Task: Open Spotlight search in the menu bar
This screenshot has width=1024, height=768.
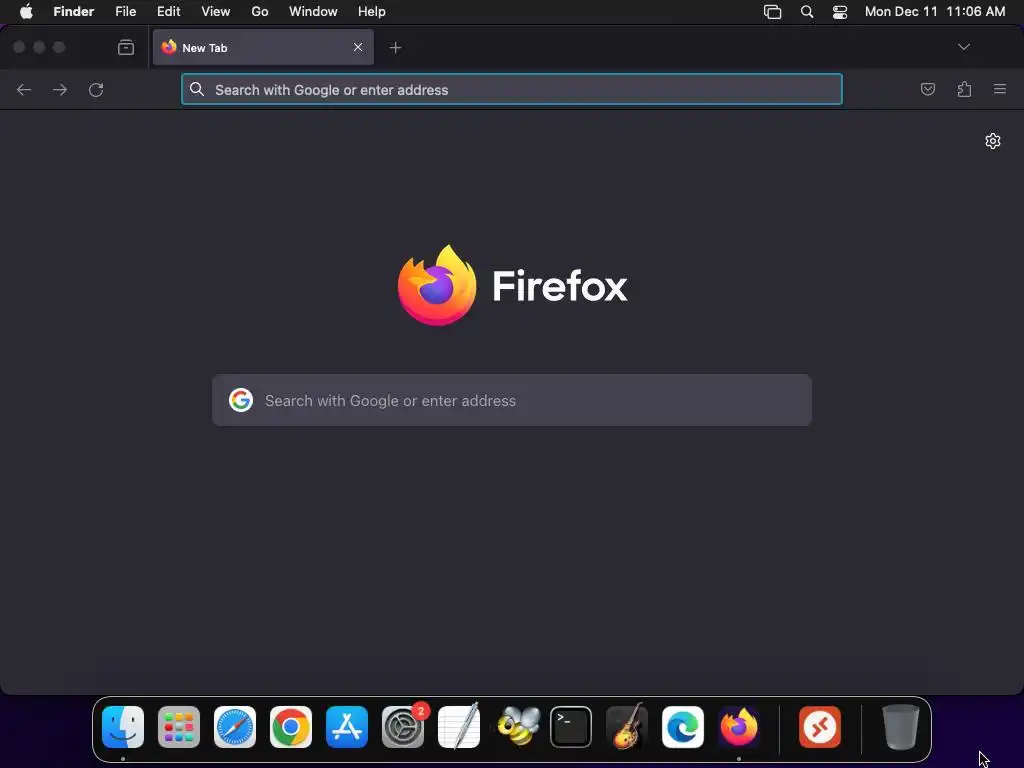Action: point(807,12)
